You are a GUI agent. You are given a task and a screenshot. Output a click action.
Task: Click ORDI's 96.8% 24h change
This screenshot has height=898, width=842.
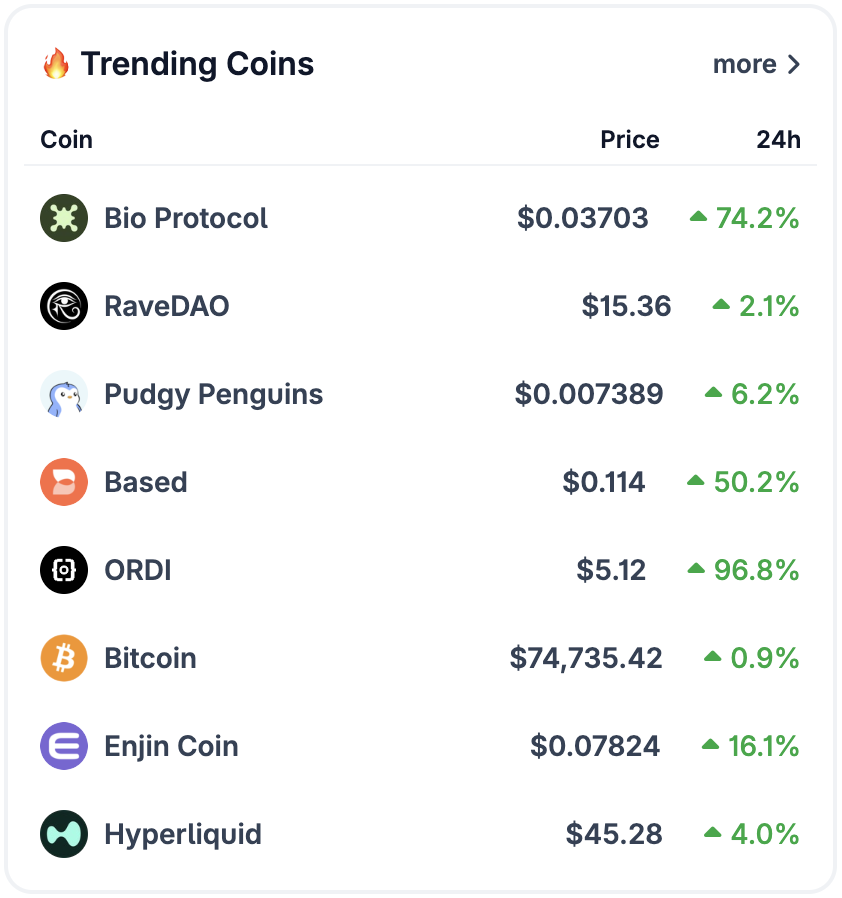tap(756, 570)
